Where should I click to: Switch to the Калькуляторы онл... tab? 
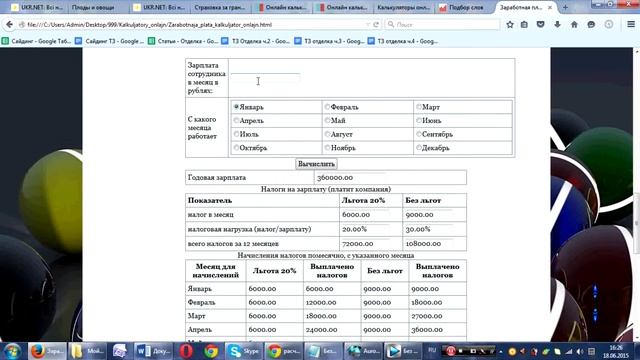(x=403, y=7)
